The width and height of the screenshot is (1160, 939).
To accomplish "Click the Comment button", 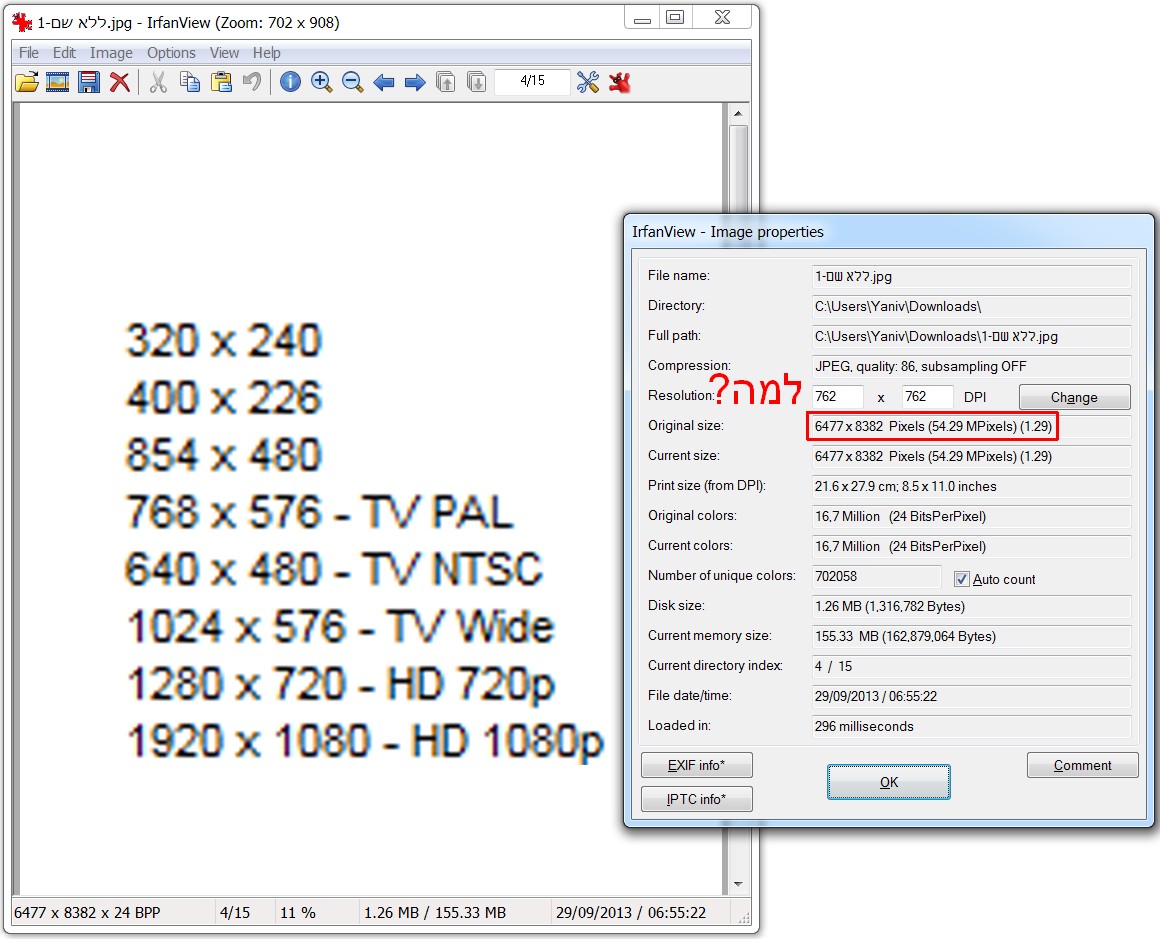I will [x=1082, y=765].
